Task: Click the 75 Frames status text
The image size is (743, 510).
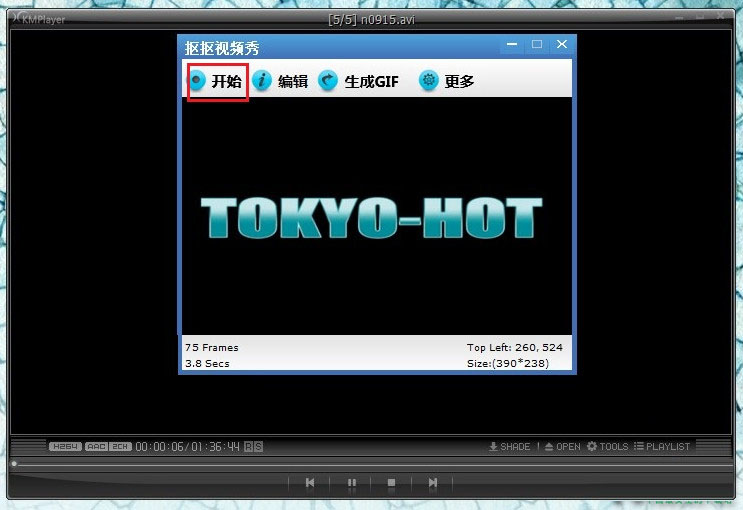Action: [x=212, y=347]
